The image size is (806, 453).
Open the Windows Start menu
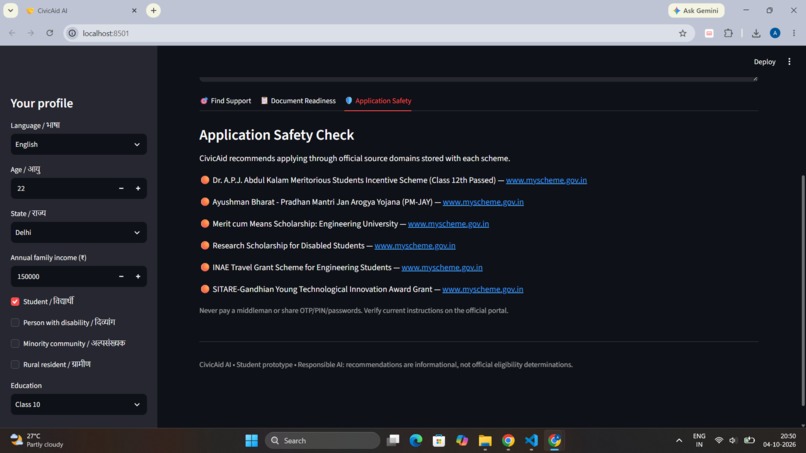(251, 441)
